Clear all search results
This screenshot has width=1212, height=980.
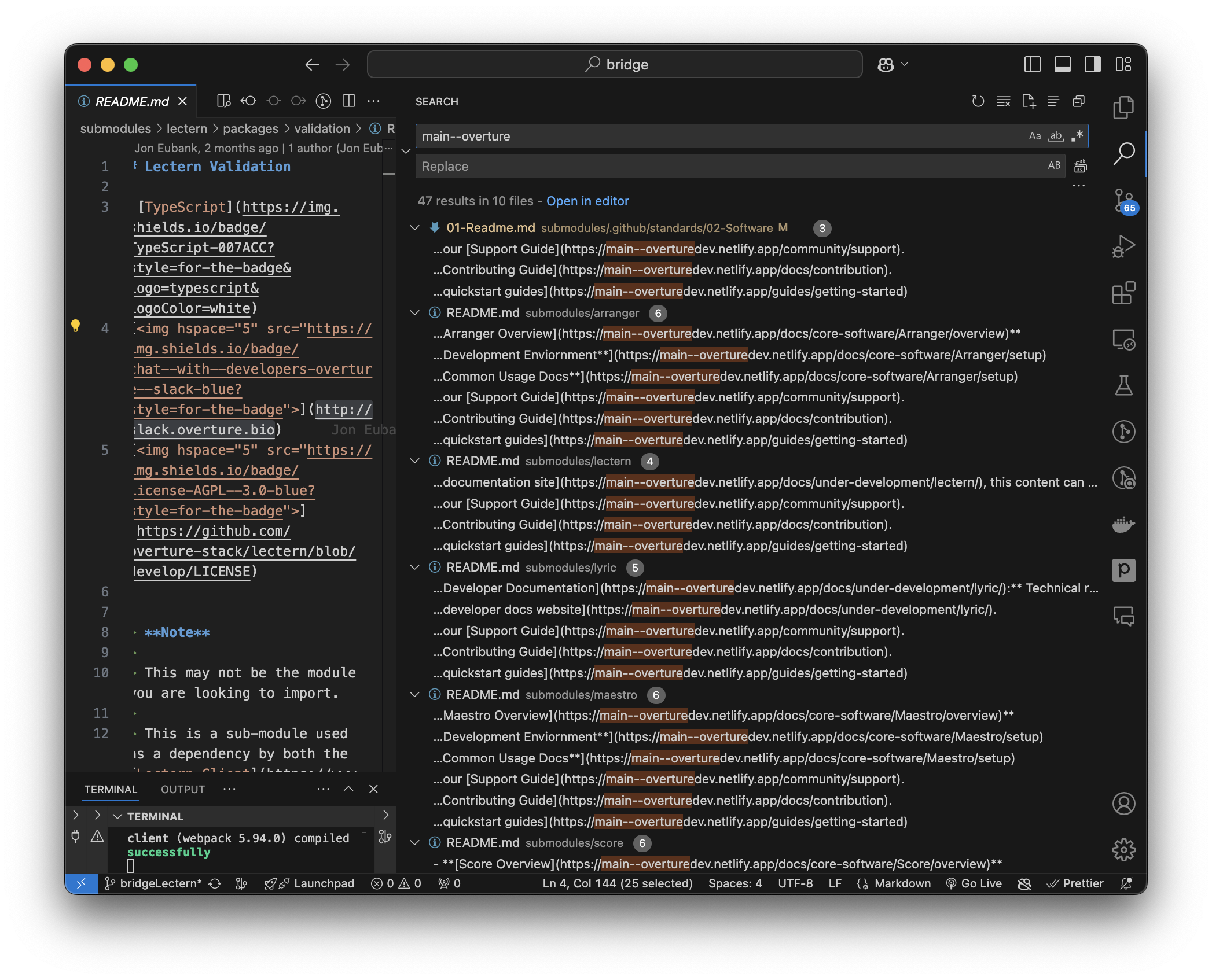point(1003,101)
